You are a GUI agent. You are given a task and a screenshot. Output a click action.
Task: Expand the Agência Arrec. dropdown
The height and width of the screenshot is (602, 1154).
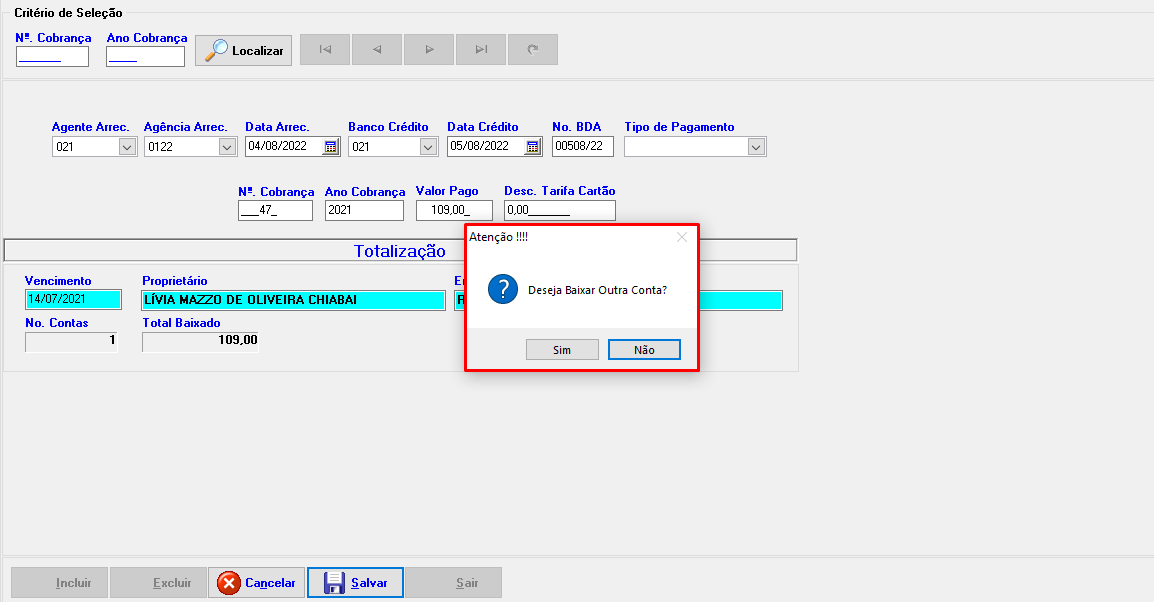point(226,147)
